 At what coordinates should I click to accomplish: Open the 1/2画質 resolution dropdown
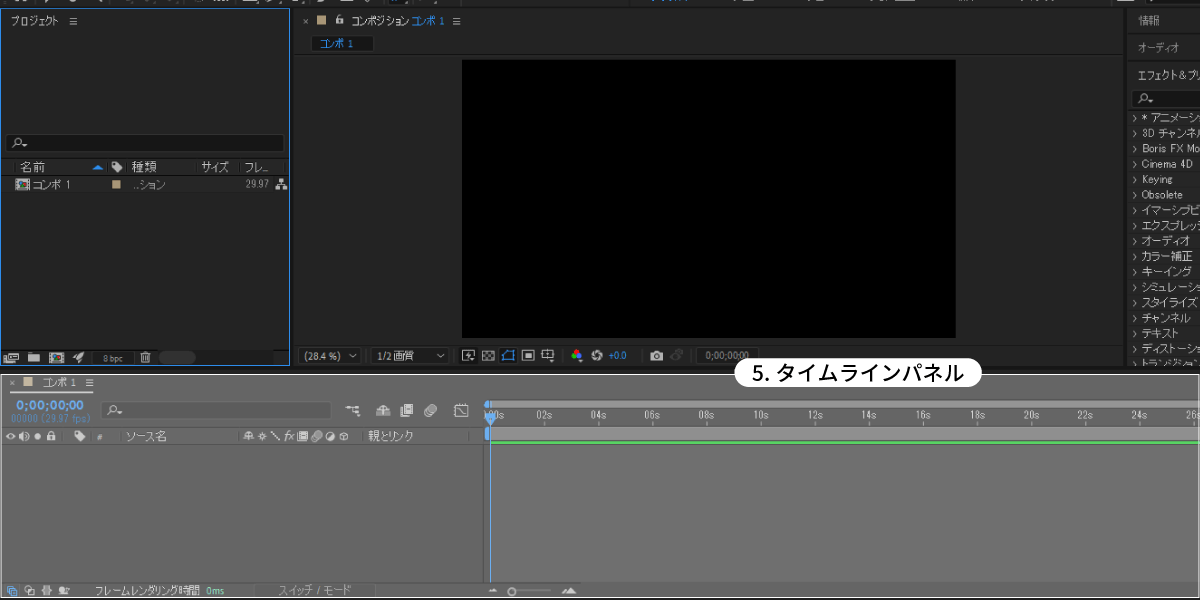(x=410, y=355)
